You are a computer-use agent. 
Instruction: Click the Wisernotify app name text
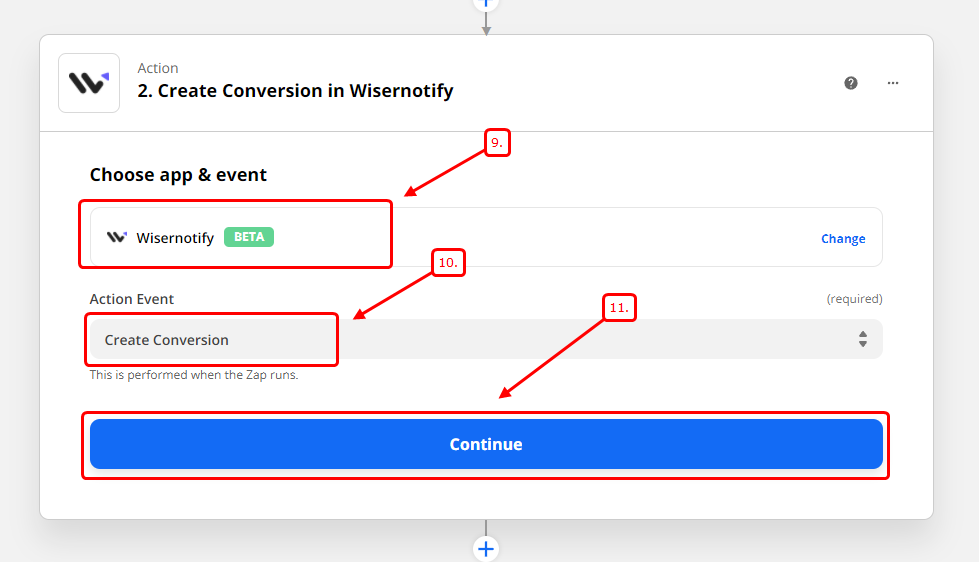[175, 238]
